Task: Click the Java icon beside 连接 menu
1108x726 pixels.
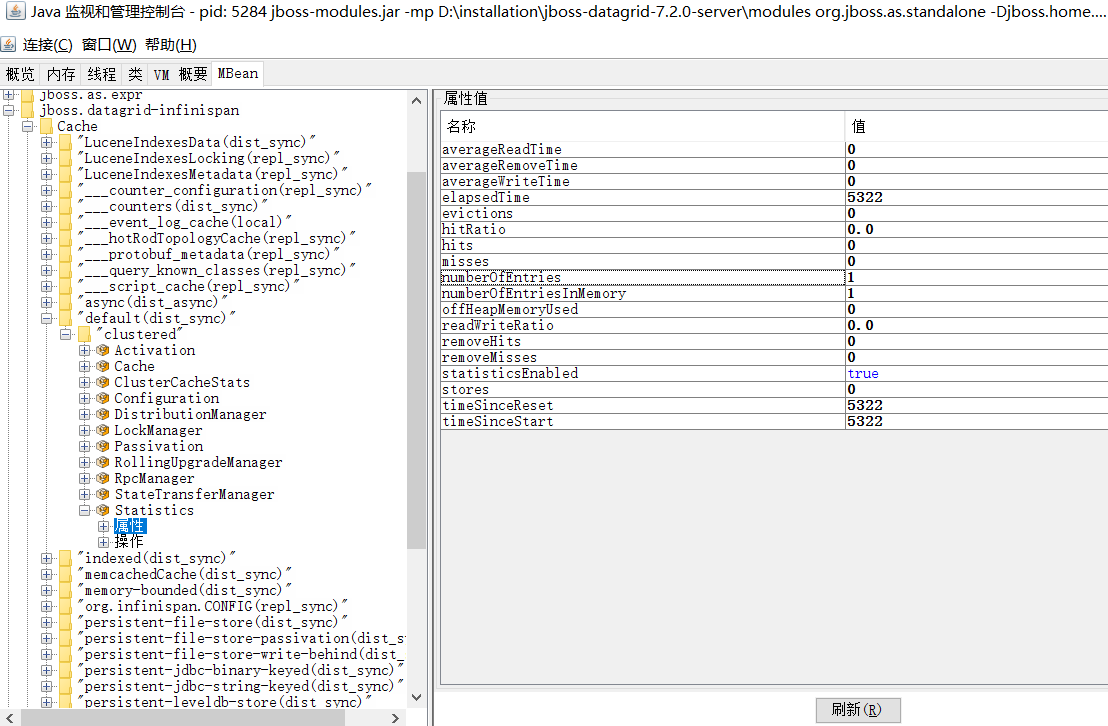Action: (x=8, y=45)
